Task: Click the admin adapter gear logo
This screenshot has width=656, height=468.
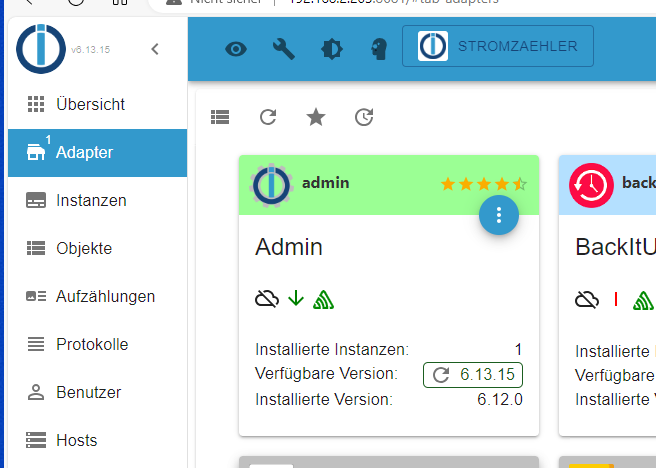Action: tap(272, 185)
